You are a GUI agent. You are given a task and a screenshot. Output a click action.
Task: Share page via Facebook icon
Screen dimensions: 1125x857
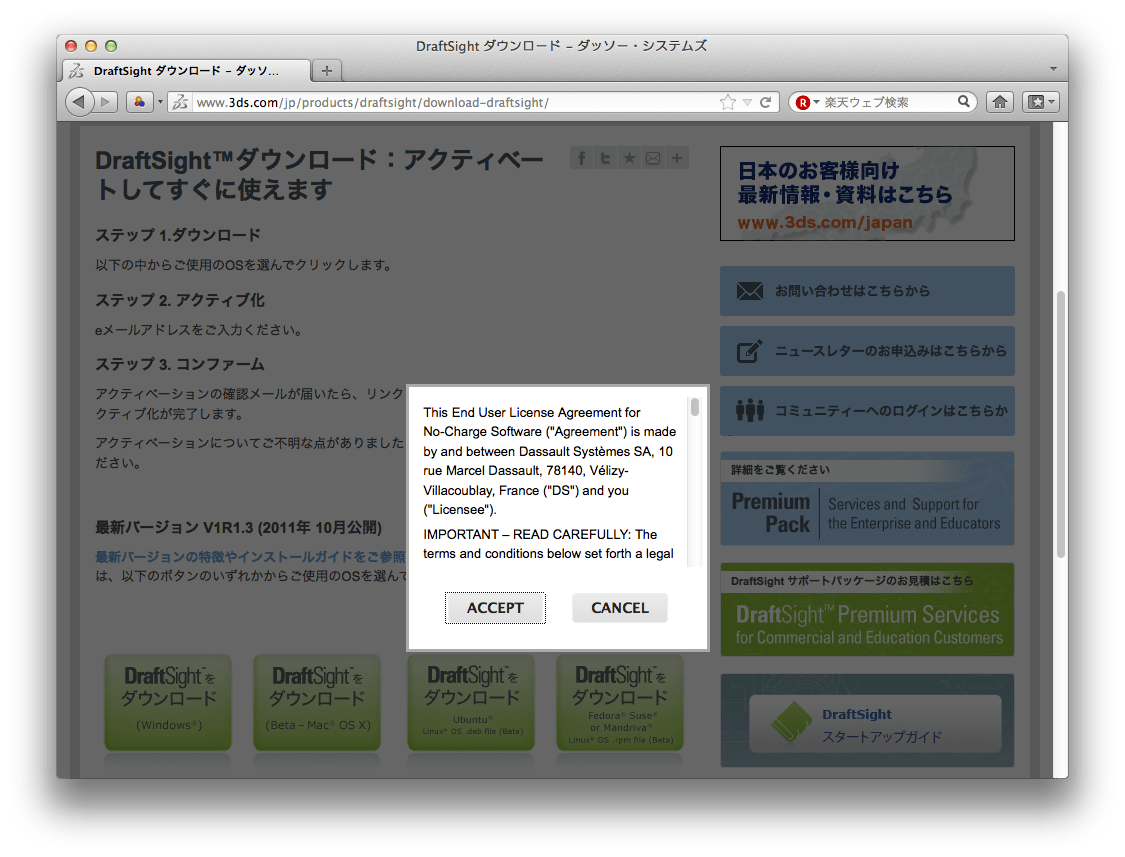pyautogui.click(x=582, y=158)
